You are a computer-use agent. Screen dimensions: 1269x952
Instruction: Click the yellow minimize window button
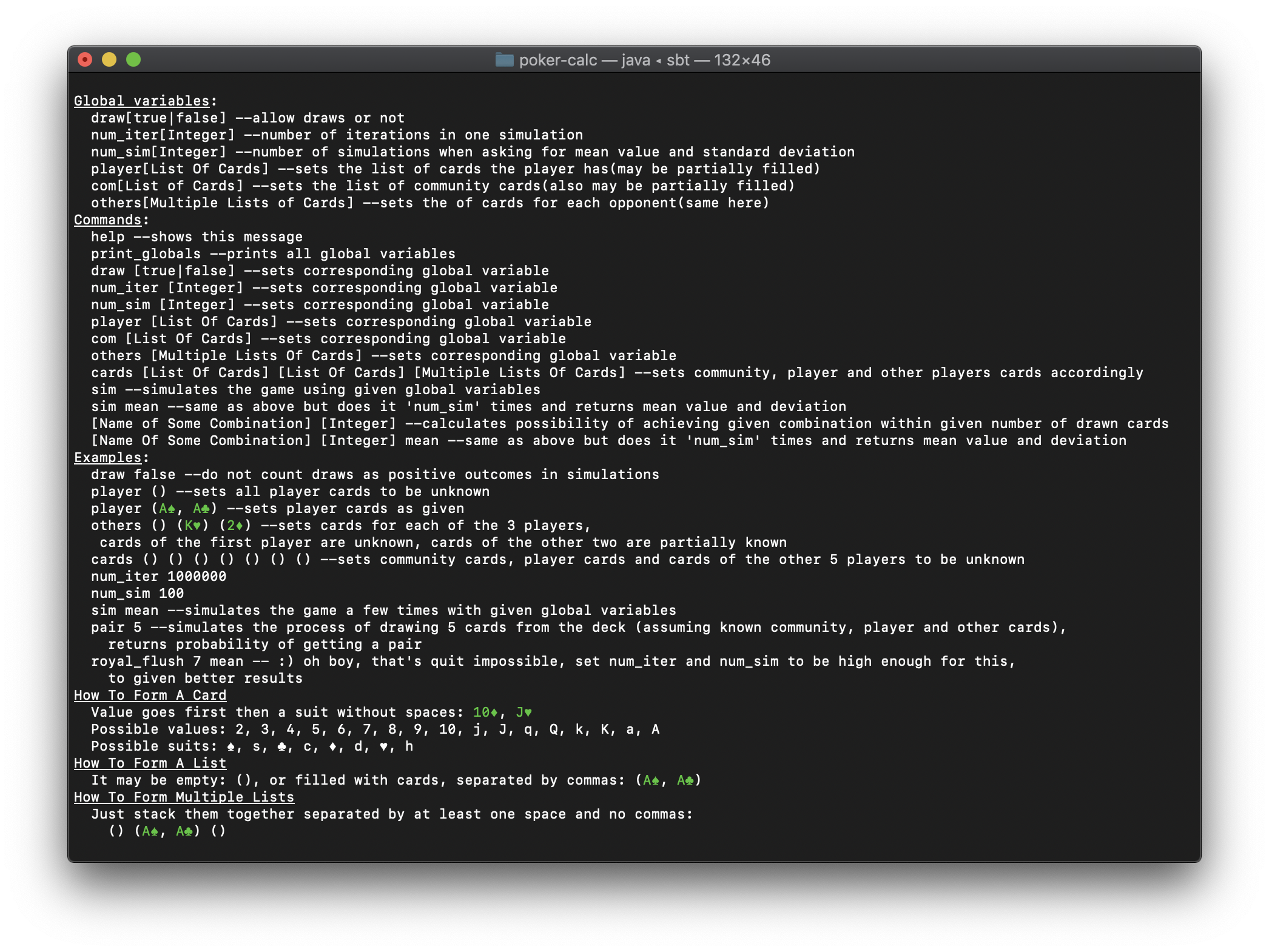pyautogui.click(x=109, y=59)
